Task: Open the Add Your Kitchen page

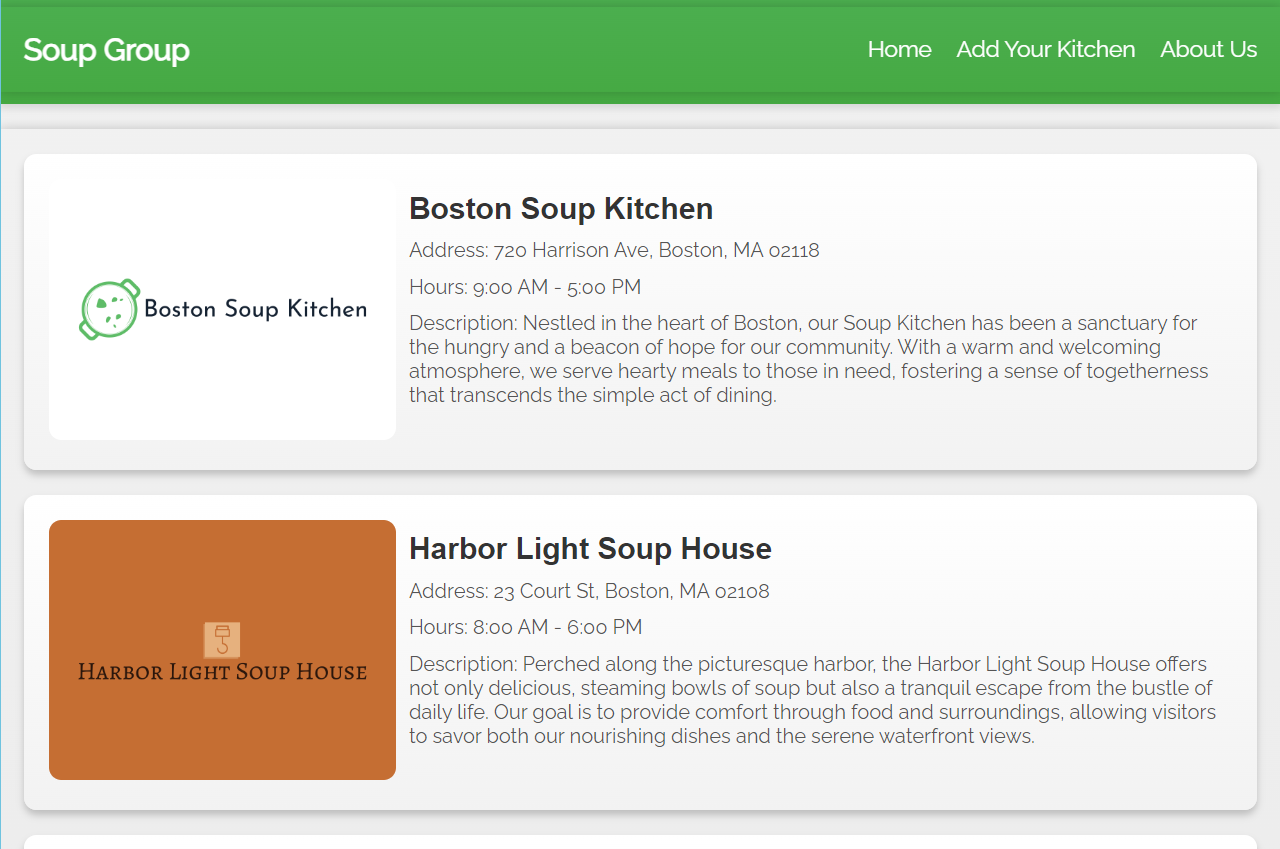Action: point(1045,49)
